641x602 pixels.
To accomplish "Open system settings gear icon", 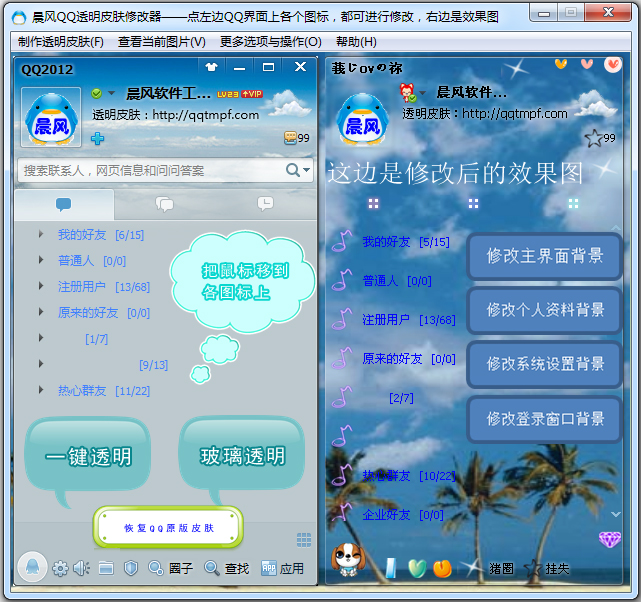I will click(x=60, y=569).
